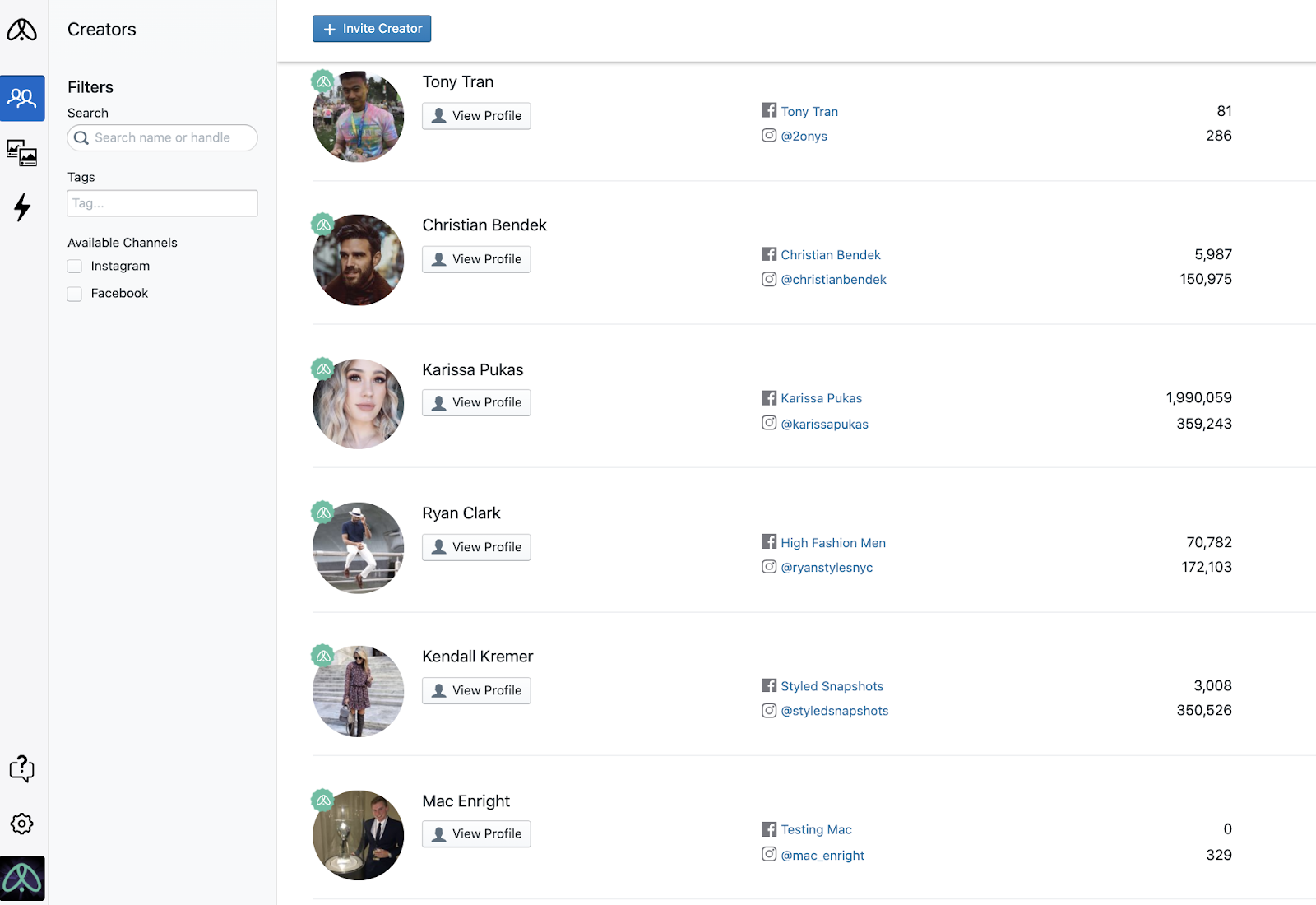Click the Invite Creator button

[x=372, y=29]
